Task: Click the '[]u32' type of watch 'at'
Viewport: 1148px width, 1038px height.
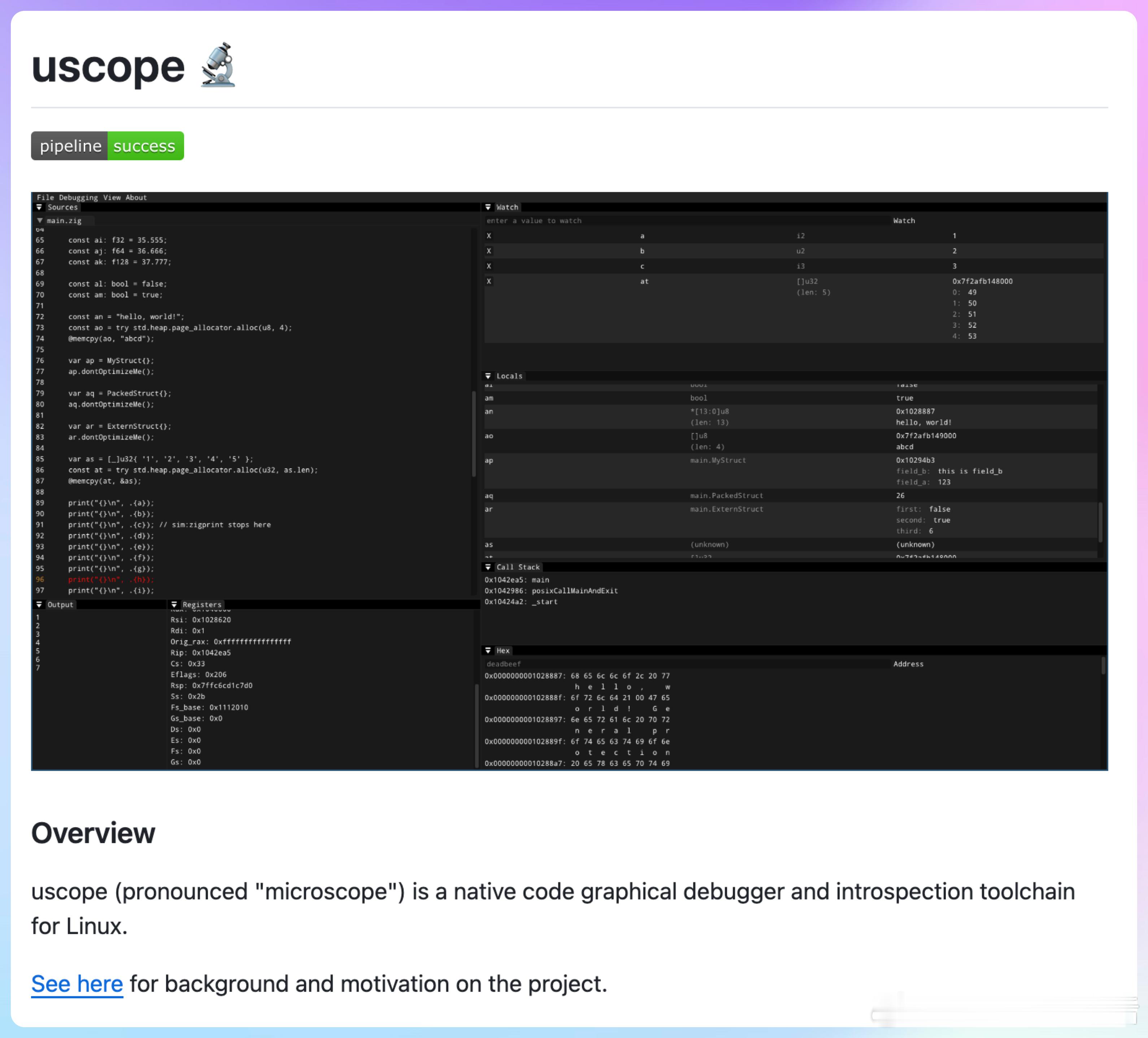Action: click(807, 281)
